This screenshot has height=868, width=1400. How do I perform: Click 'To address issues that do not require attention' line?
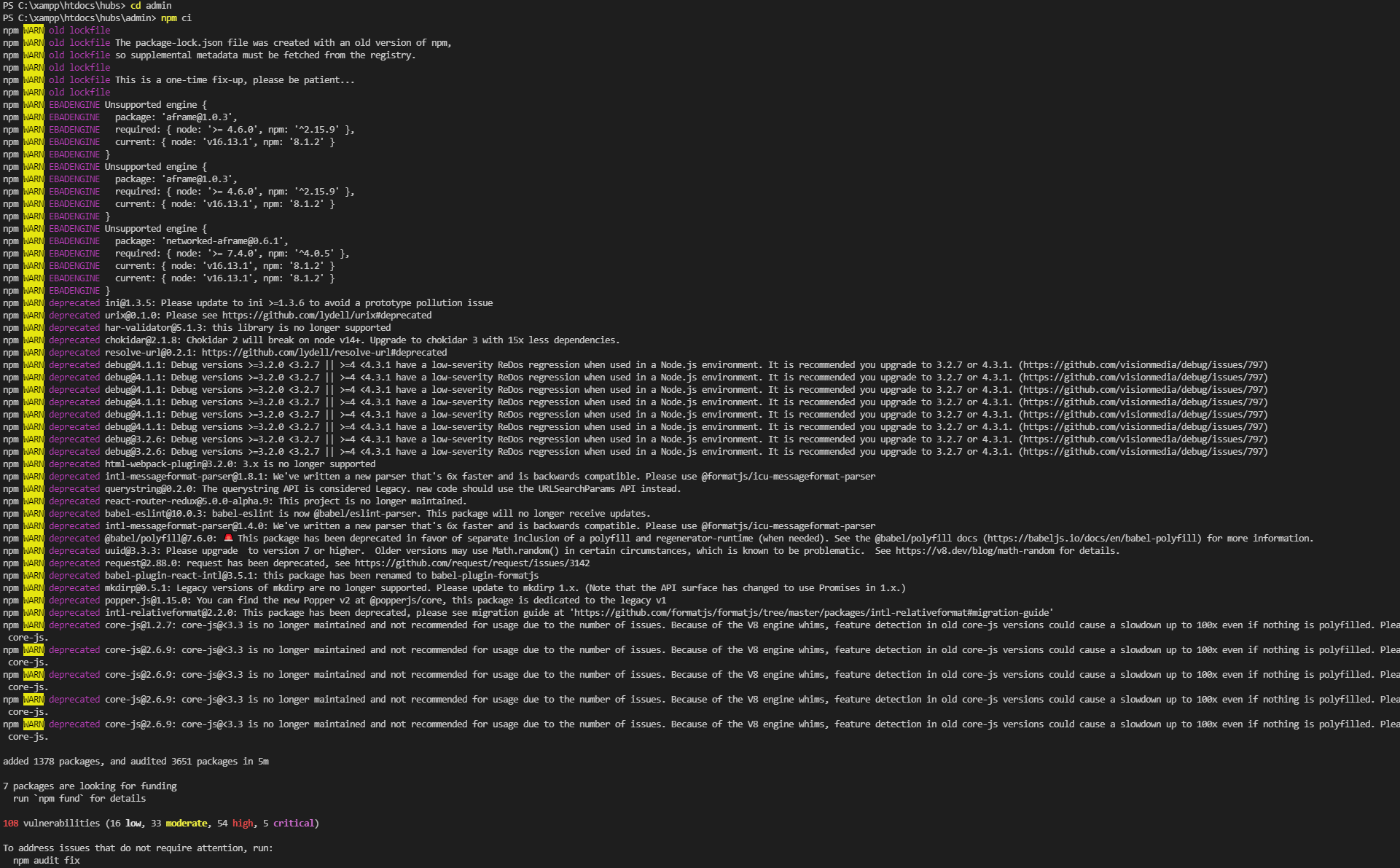click(138, 848)
